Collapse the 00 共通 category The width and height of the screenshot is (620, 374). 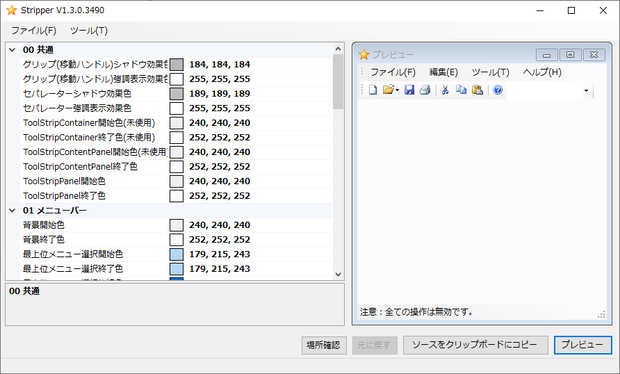tap(12, 50)
